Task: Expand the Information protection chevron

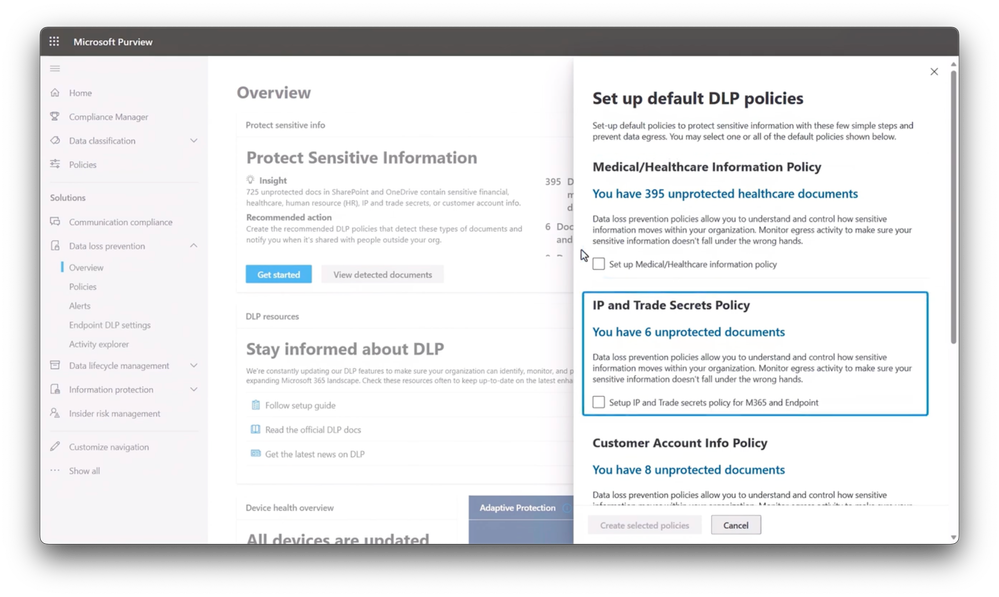Action: [x=194, y=389]
